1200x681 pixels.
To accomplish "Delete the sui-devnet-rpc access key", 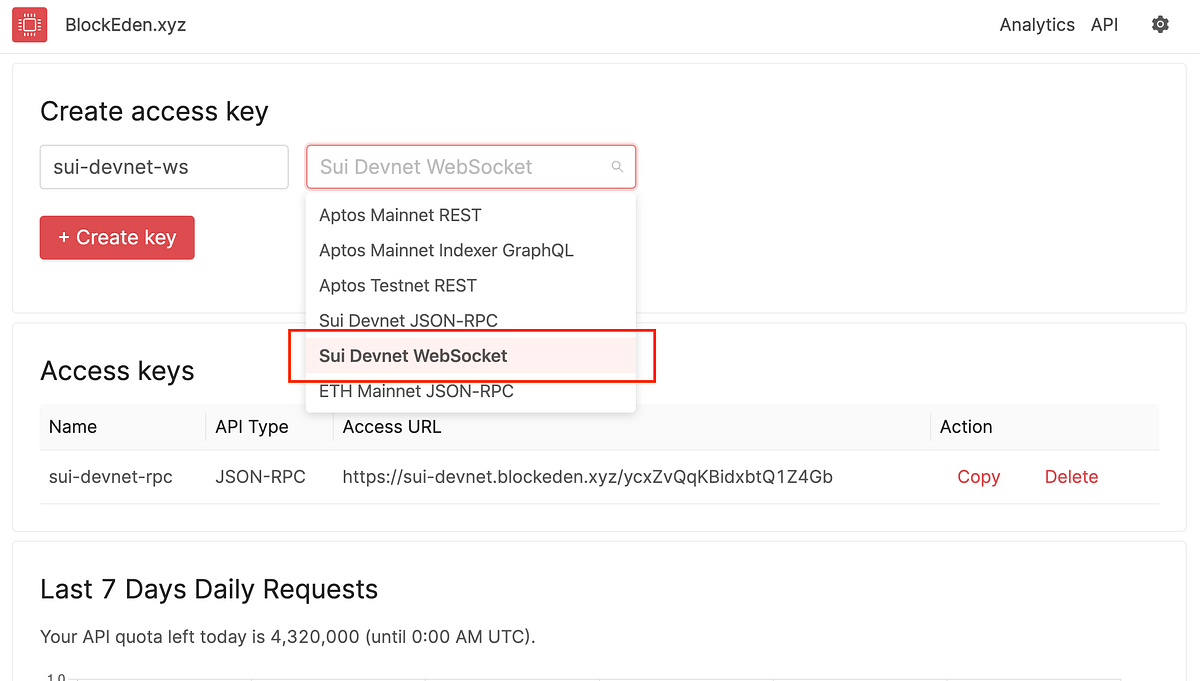I will pyautogui.click(x=1071, y=477).
